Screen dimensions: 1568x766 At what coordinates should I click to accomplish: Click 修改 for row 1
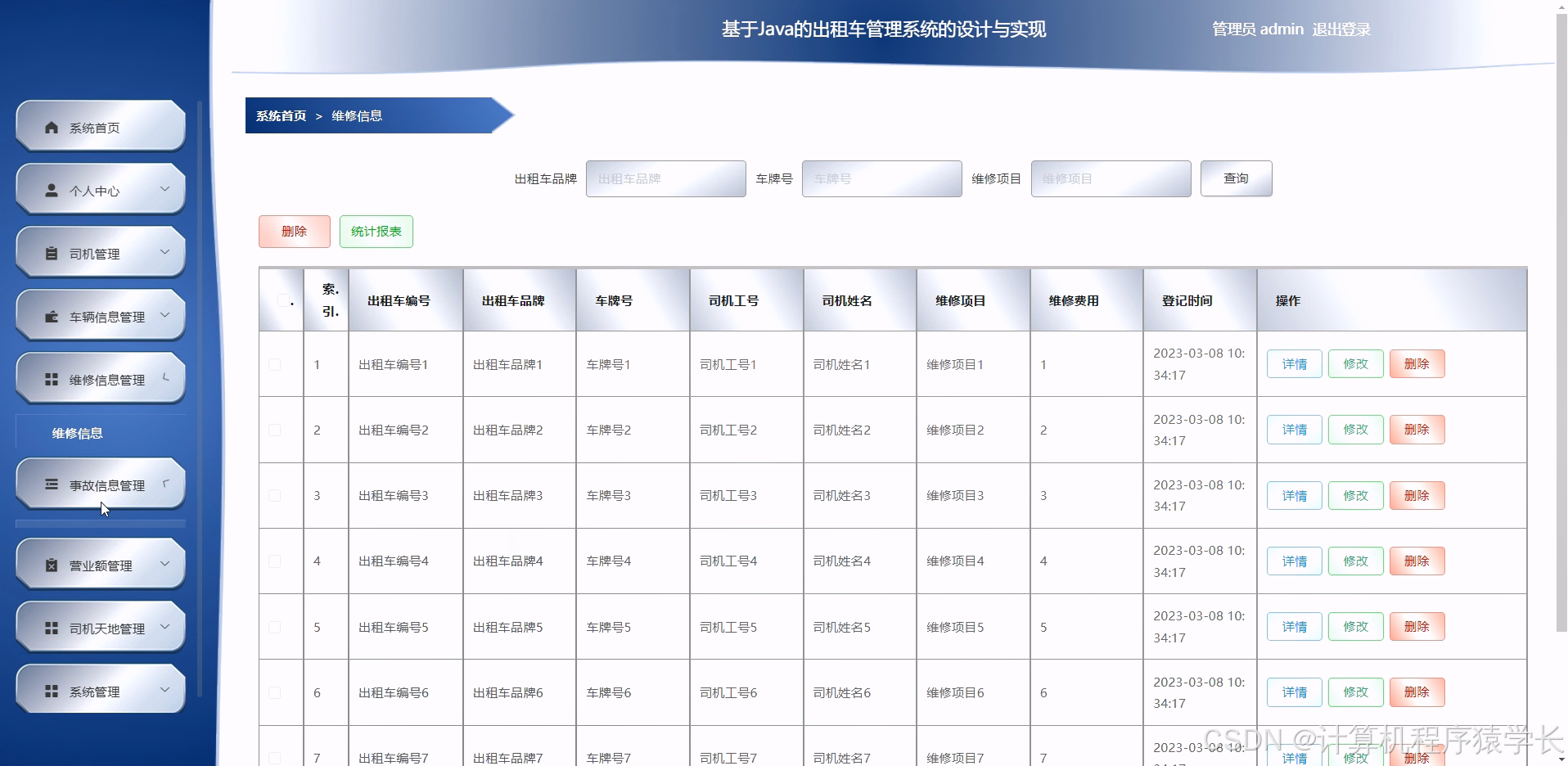1356,364
